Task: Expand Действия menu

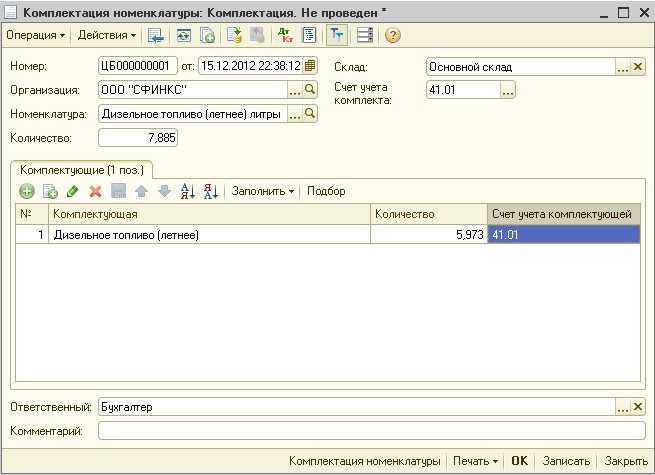Action: [x=107, y=36]
